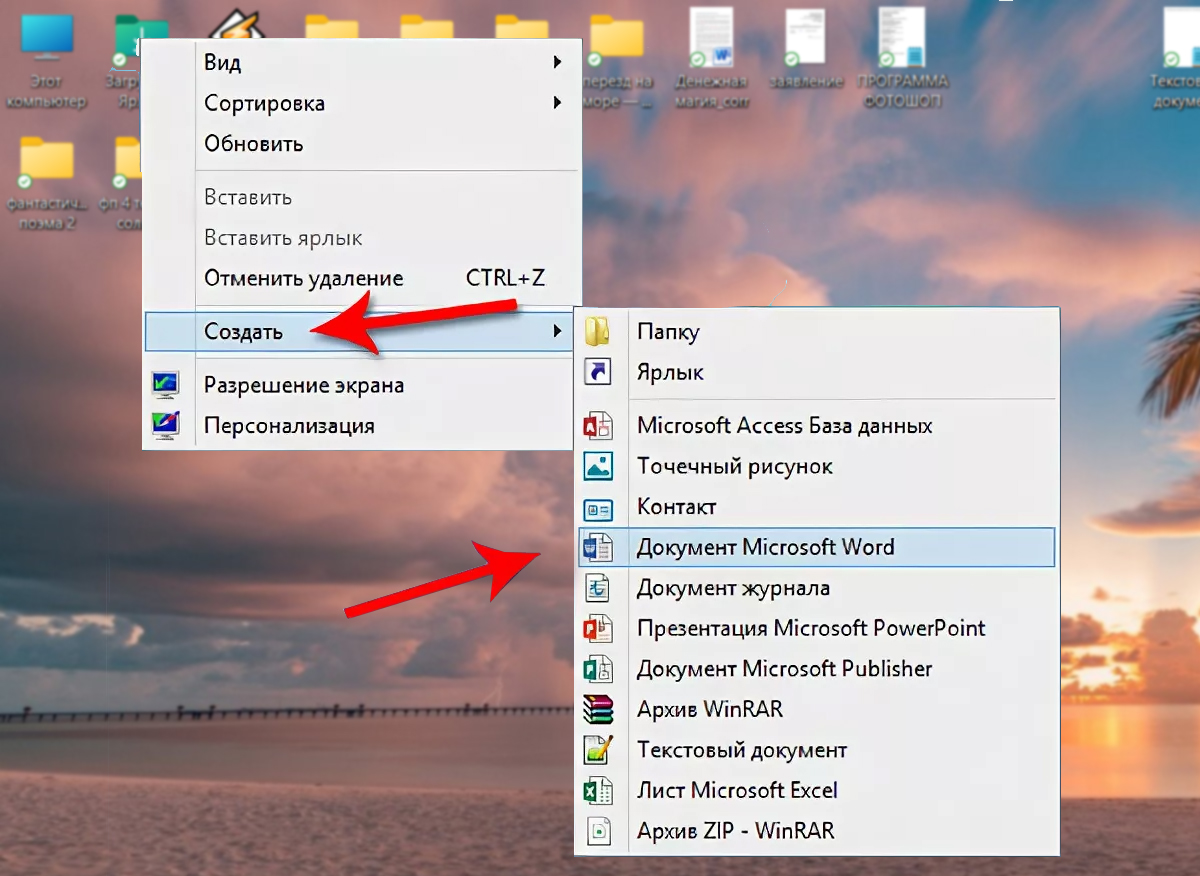Click the yellow folder icon beside Папку
The height and width of the screenshot is (876, 1200).
click(598, 332)
